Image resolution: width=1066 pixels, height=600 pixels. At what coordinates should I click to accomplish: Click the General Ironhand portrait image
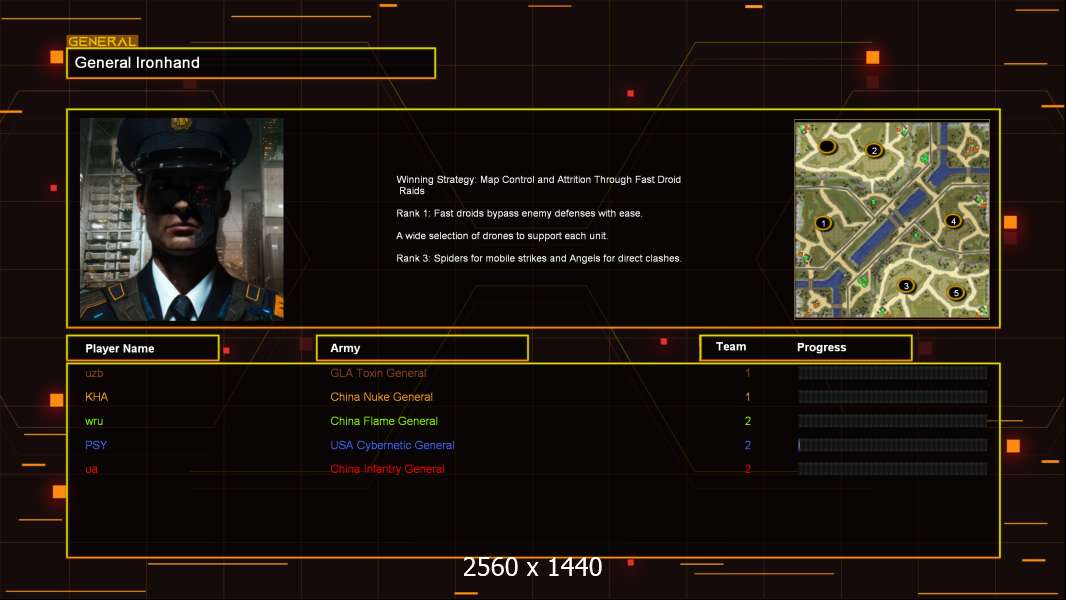[x=182, y=219]
